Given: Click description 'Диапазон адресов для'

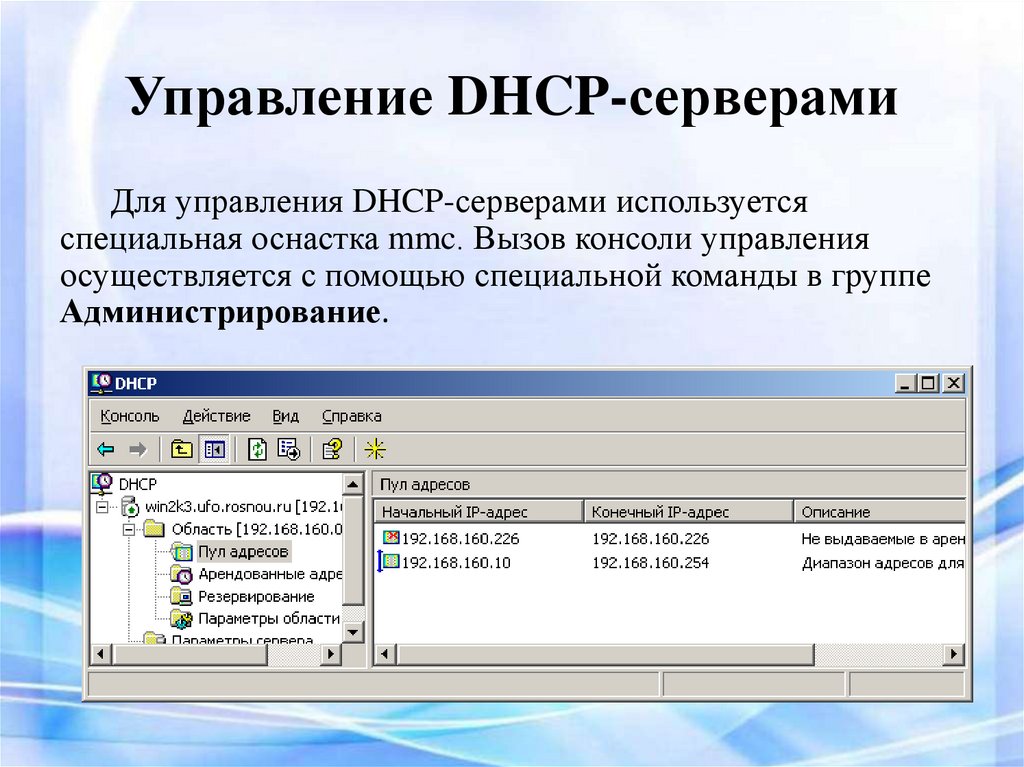Looking at the screenshot, I should [883, 563].
